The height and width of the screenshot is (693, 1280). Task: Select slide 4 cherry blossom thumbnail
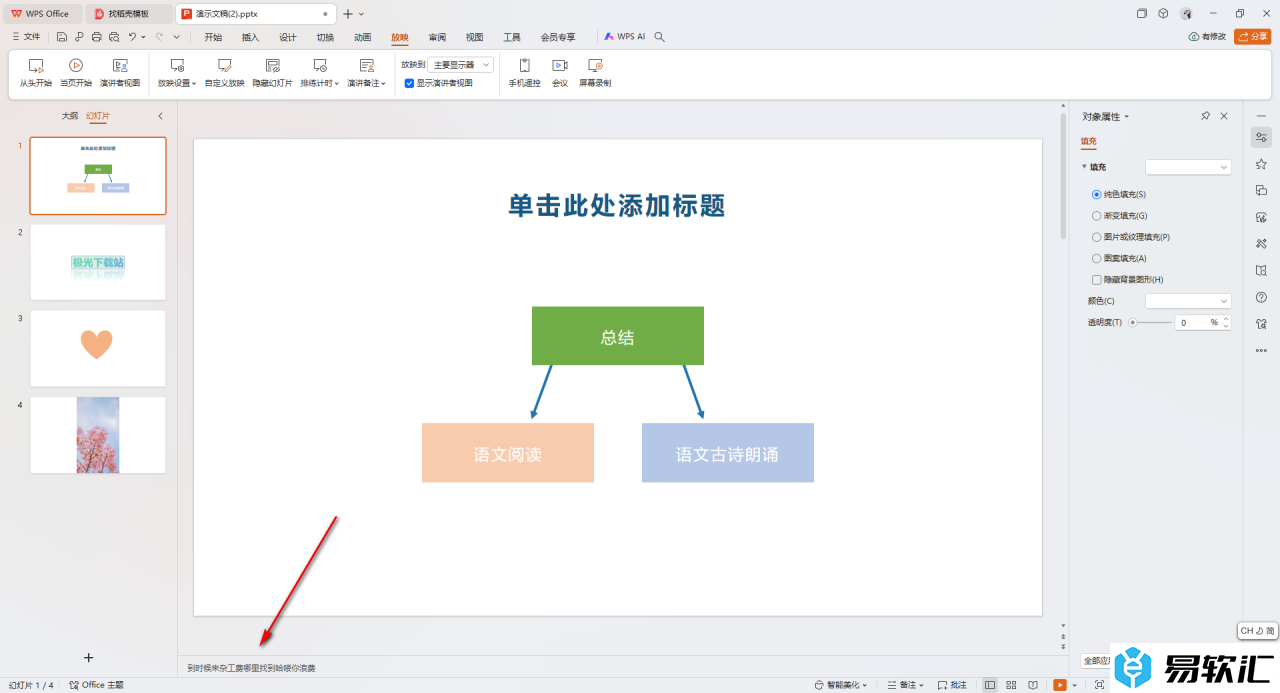(x=98, y=435)
